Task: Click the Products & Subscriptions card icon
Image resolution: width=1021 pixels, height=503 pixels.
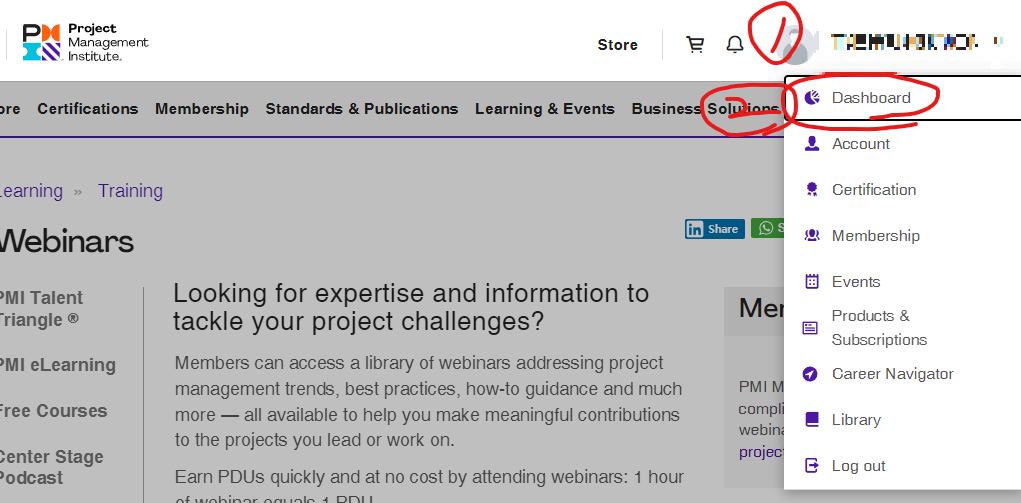Action: pyautogui.click(x=810, y=328)
